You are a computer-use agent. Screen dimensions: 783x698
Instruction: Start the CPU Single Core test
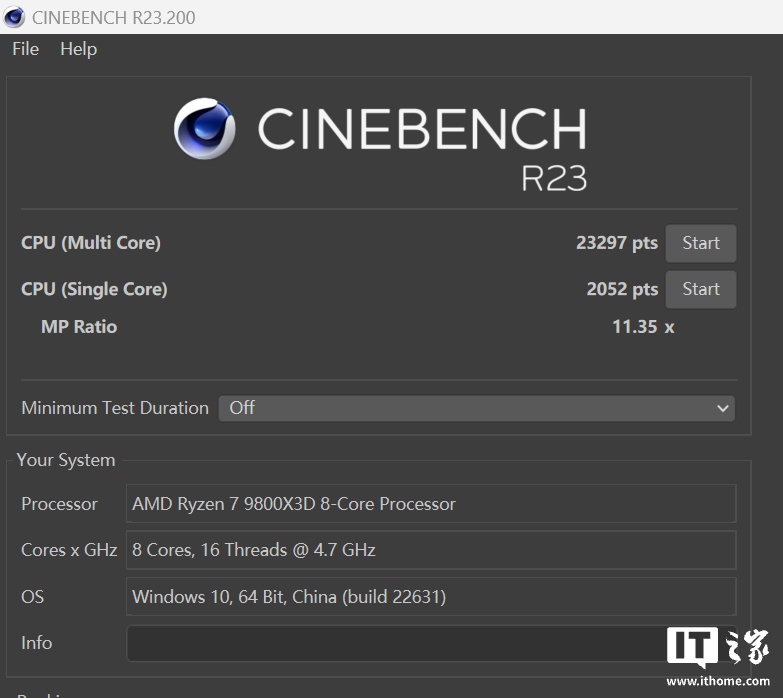pyautogui.click(x=701, y=289)
